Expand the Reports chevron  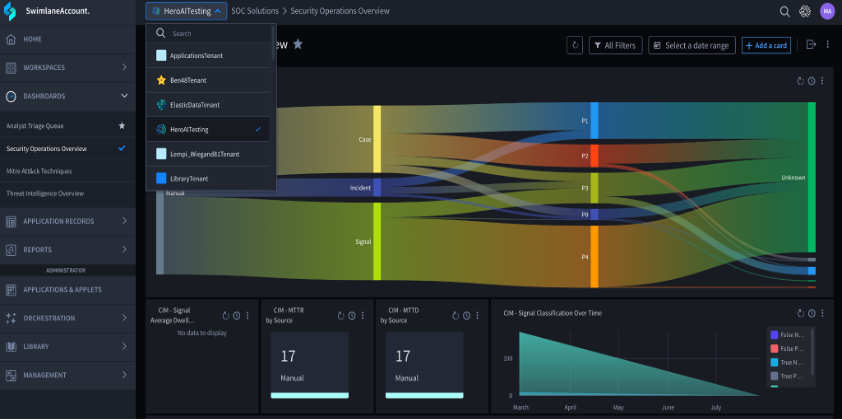124,250
